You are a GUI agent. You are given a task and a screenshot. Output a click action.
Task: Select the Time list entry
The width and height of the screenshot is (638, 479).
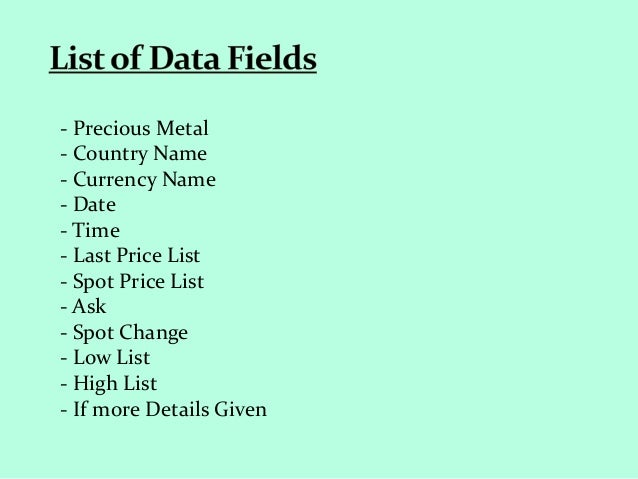click(90, 230)
